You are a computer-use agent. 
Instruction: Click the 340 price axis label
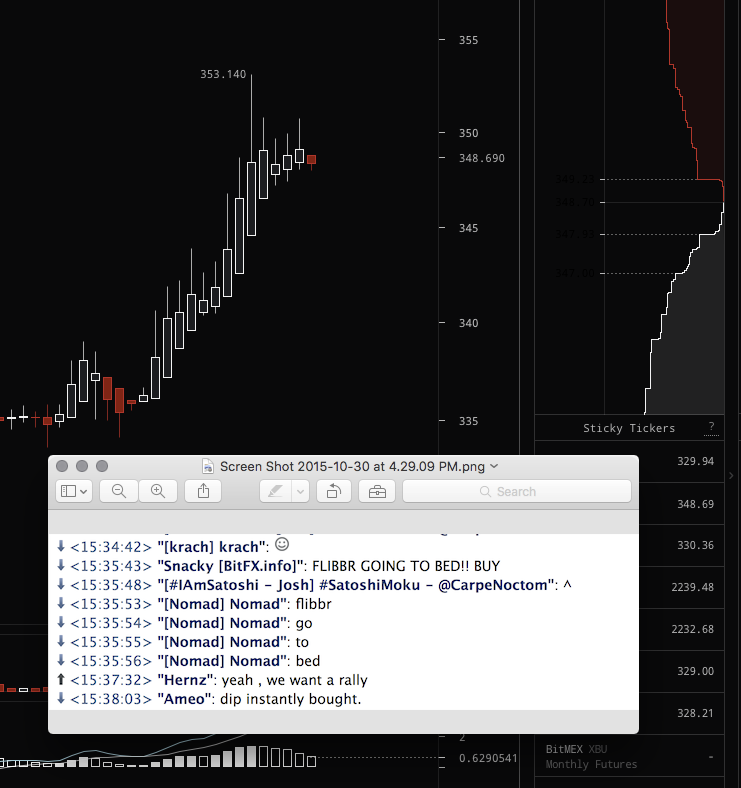coord(469,323)
